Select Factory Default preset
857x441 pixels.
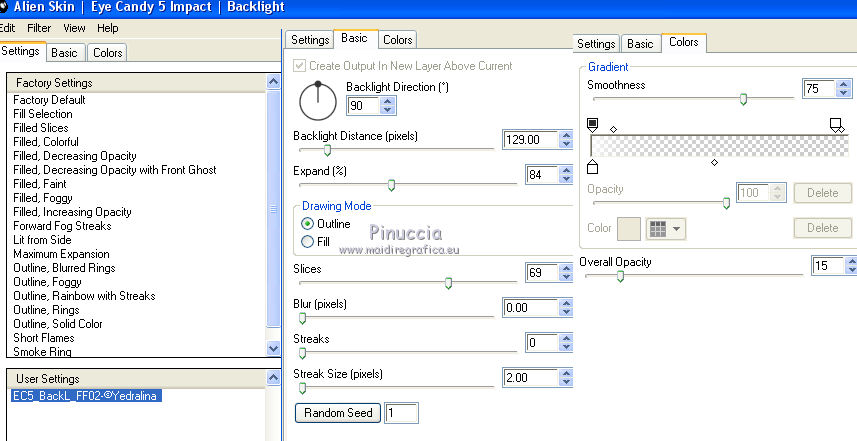pos(49,100)
